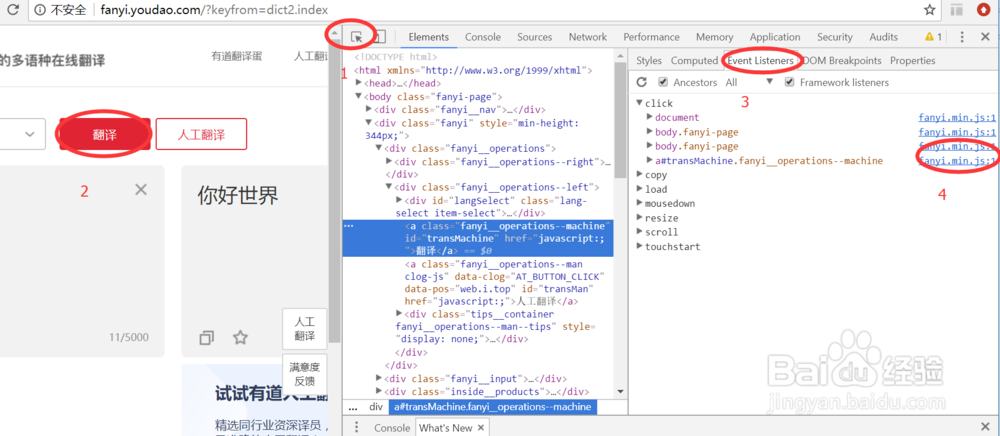
Task: Refresh the event listeners list
Action: pyautogui.click(x=642, y=82)
